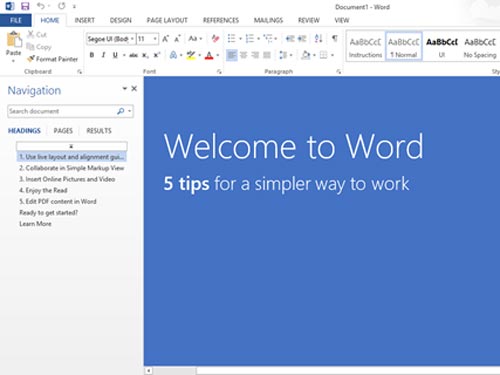Apply the red font color
Viewport: 500px width, 375px height.
(x=209, y=55)
